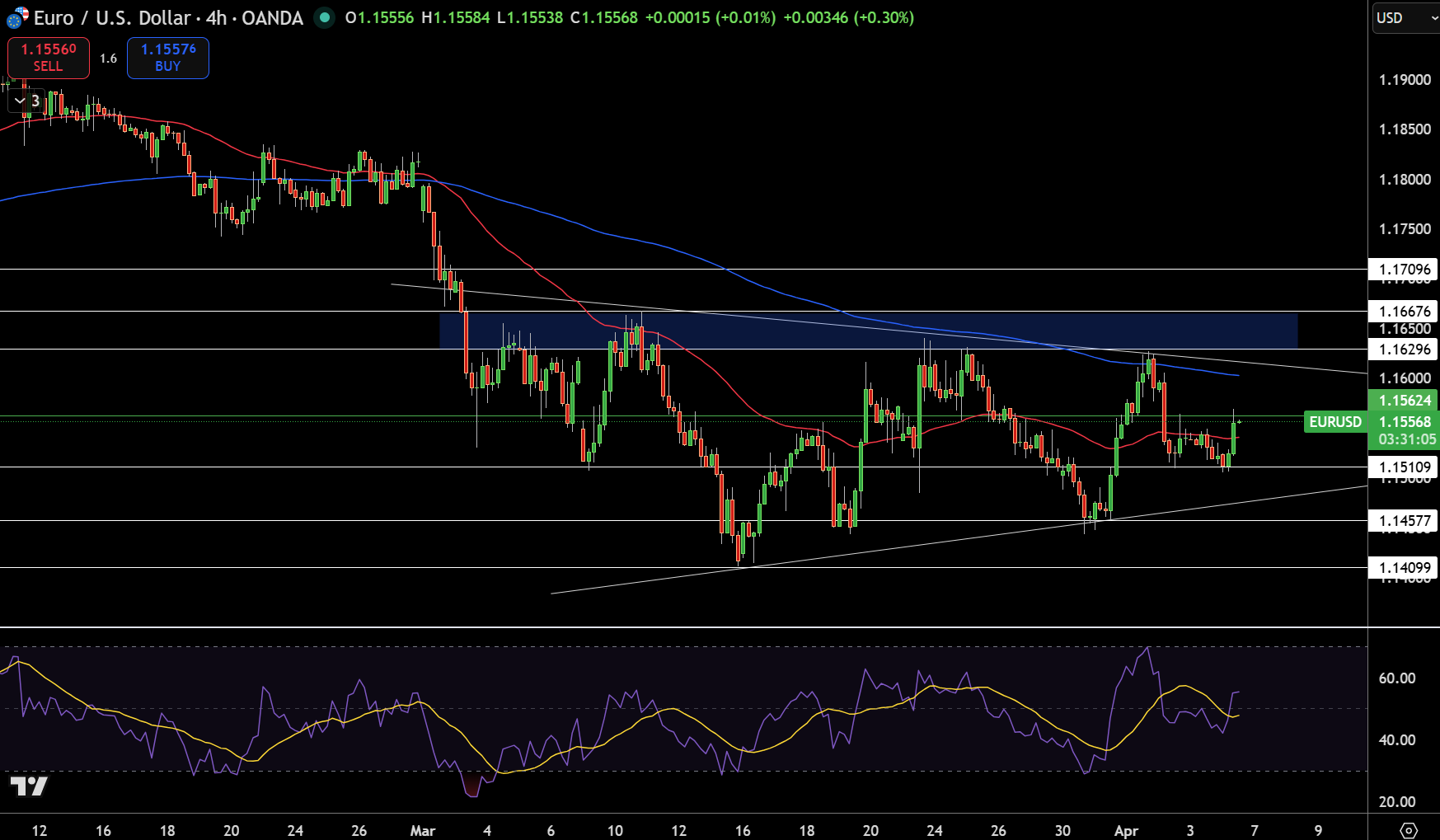Select the 1.14099 horizontal line price label
The height and width of the screenshot is (840, 1440).
pos(1404,567)
